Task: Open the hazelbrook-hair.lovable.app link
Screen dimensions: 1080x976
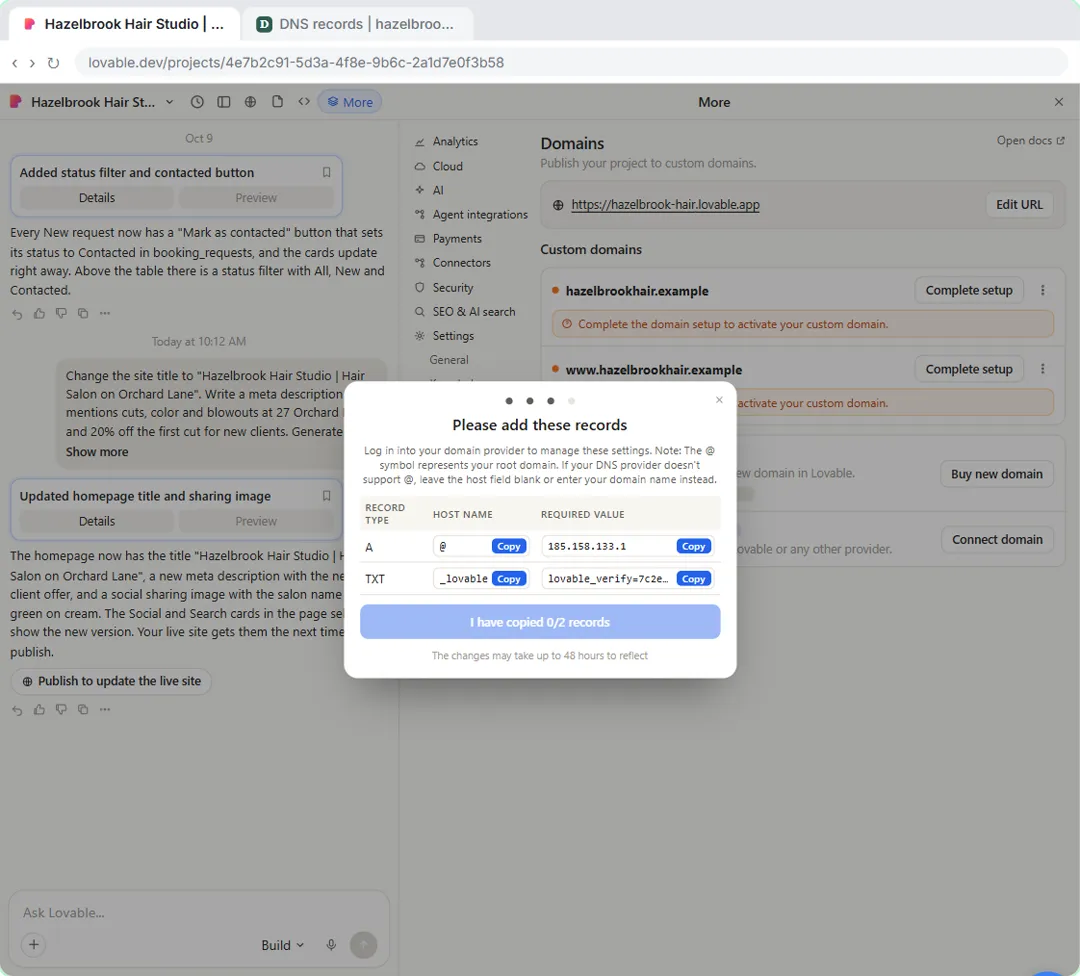Action: (665, 205)
